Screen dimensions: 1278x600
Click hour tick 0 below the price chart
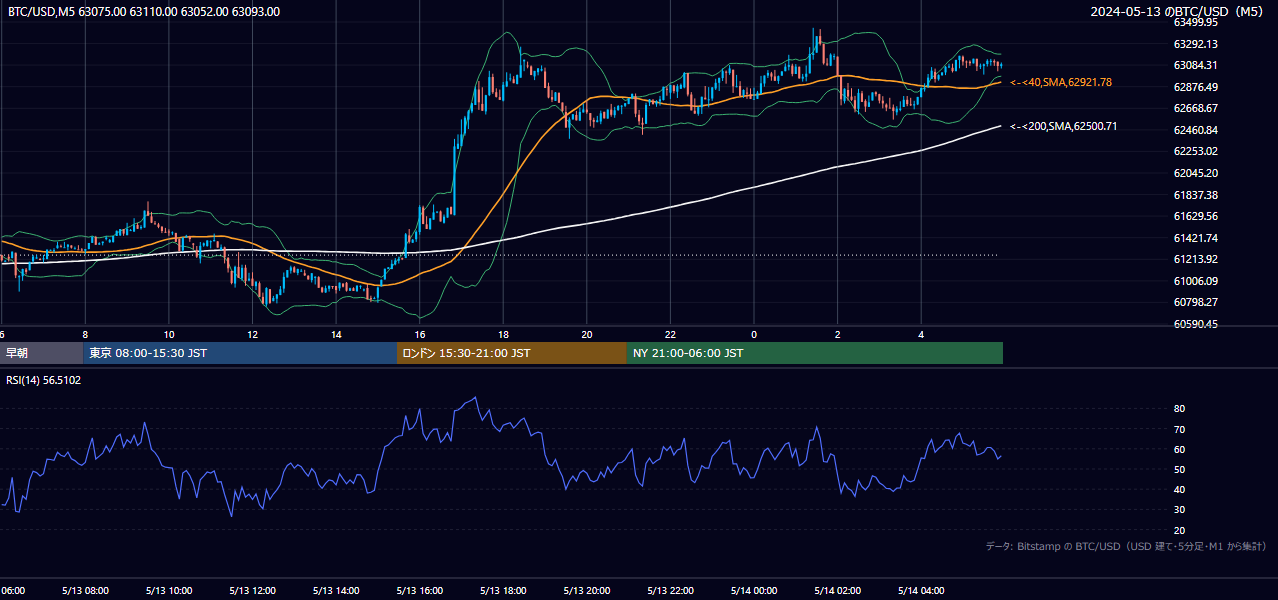tap(754, 334)
